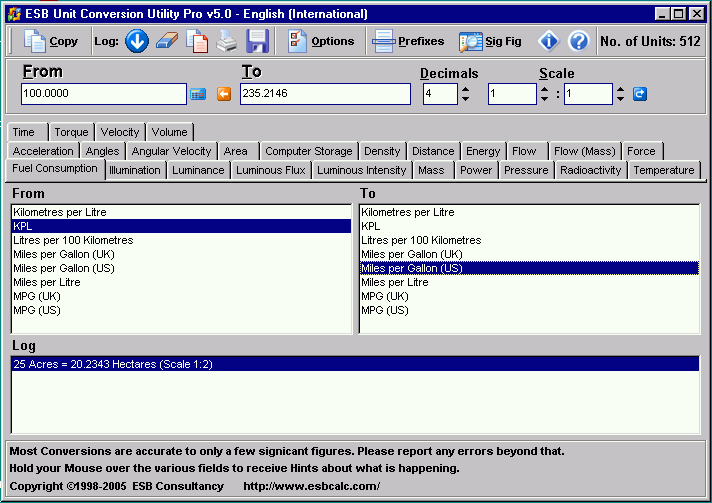Select the Temperature tab
The width and height of the screenshot is (712, 503).
click(664, 170)
